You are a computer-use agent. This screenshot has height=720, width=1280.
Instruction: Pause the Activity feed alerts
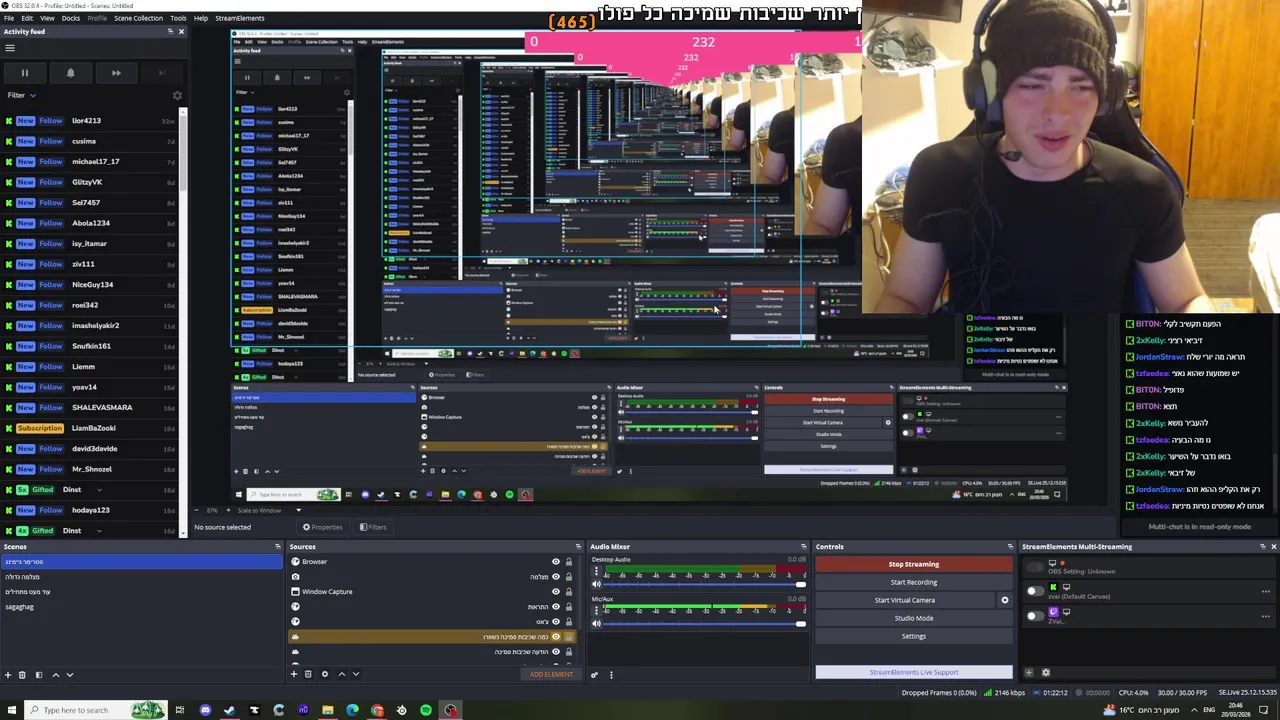[25, 73]
